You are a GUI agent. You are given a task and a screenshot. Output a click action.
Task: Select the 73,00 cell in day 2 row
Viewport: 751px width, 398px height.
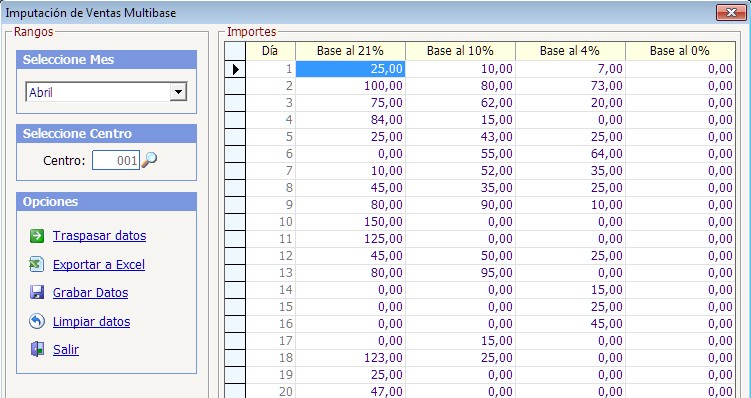[570, 86]
